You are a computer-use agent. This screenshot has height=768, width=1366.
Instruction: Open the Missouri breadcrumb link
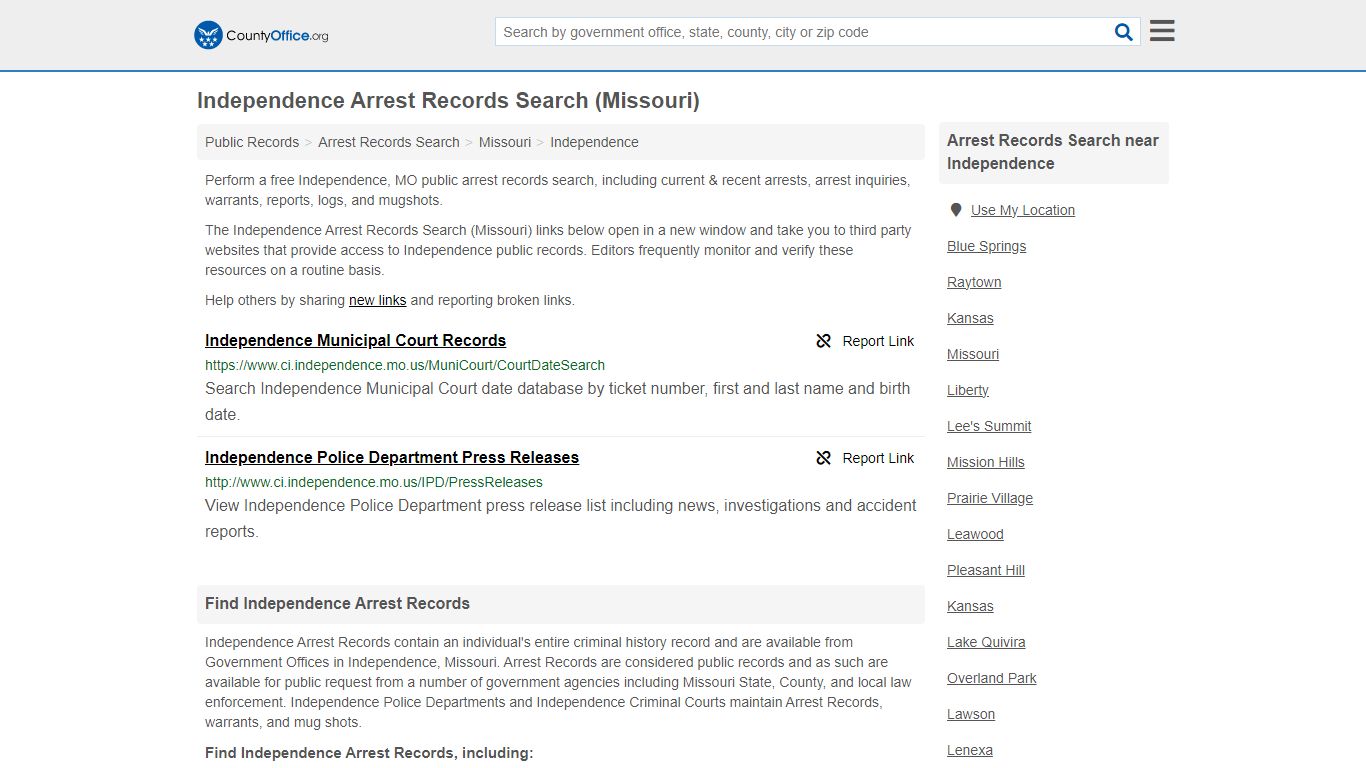click(505, 142)
